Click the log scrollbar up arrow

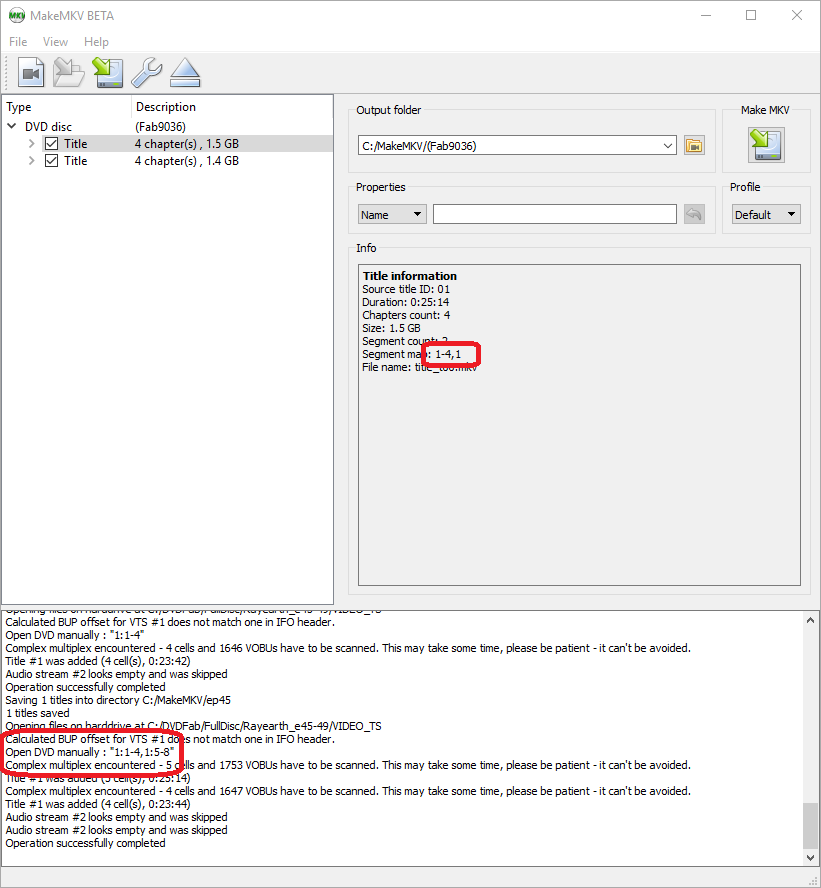810,620
